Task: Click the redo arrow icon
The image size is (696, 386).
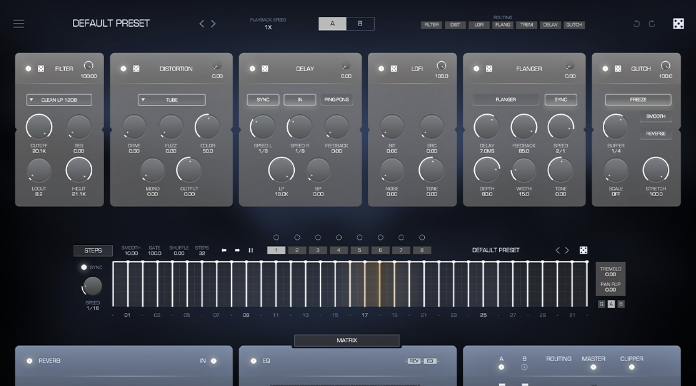Action: tap(652, 24)
